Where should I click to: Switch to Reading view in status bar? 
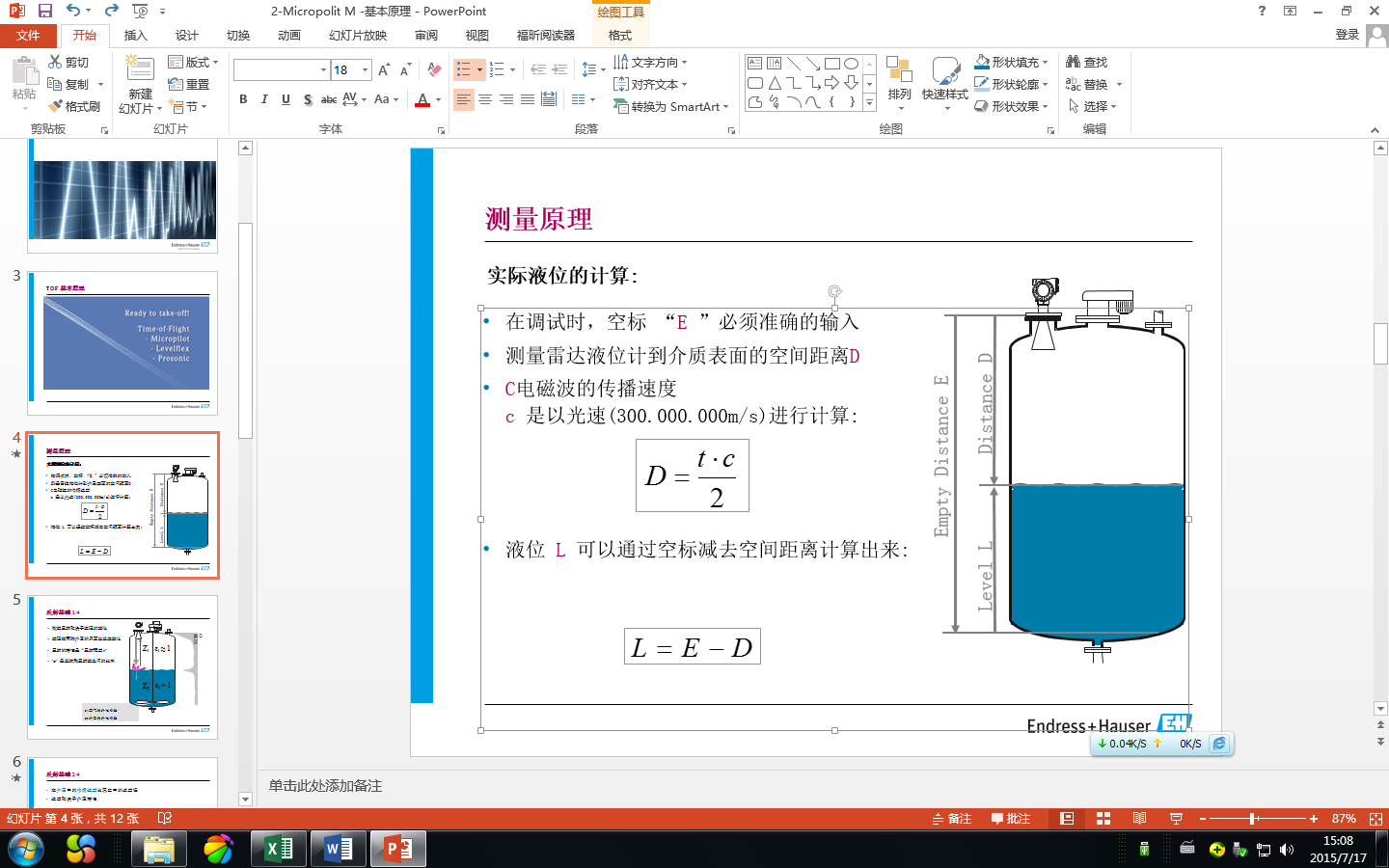pyautogui.click(x=1139, y=819)
